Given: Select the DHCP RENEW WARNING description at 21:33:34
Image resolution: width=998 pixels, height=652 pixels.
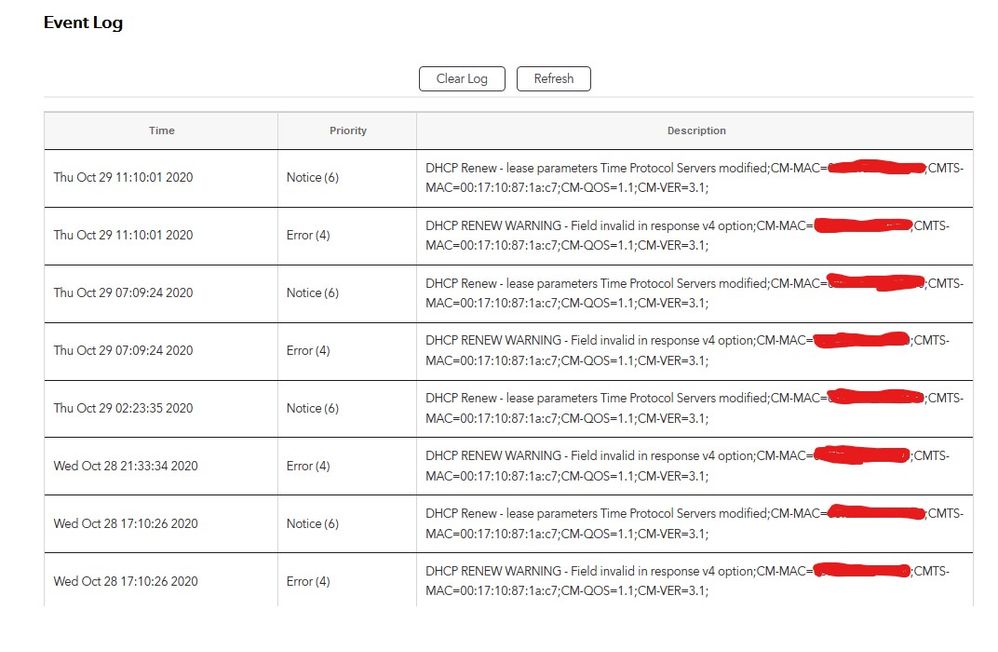Looking at the screenshot, I should click(687, 466).
